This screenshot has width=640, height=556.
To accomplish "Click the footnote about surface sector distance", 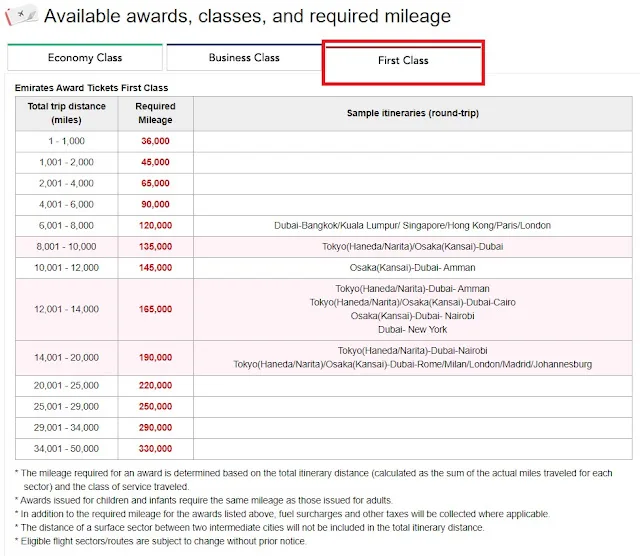I will tap(249, 528).
